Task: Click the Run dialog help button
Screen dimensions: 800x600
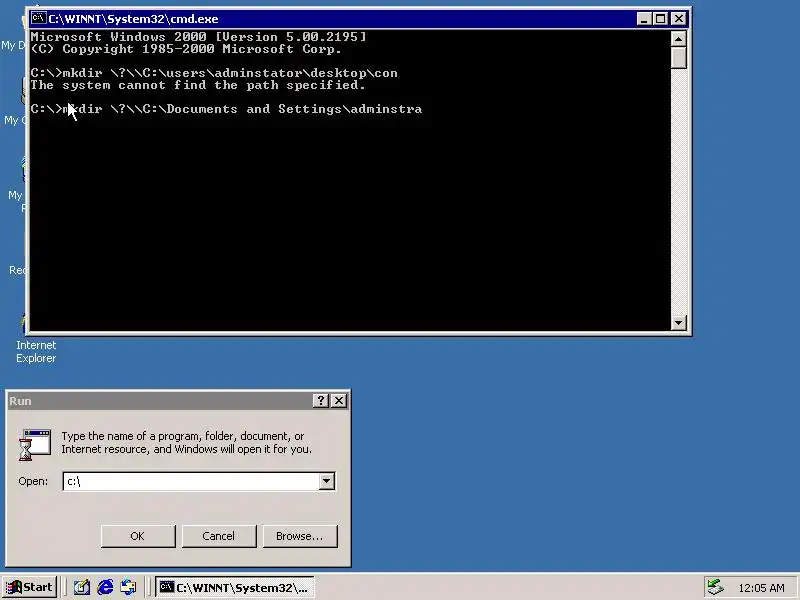Action: [320, 401]
